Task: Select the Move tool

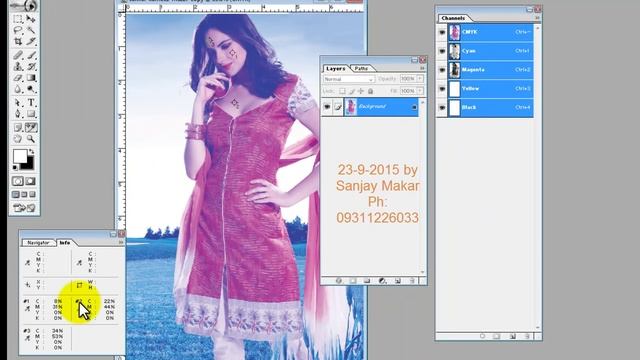Action: point(31,19)
